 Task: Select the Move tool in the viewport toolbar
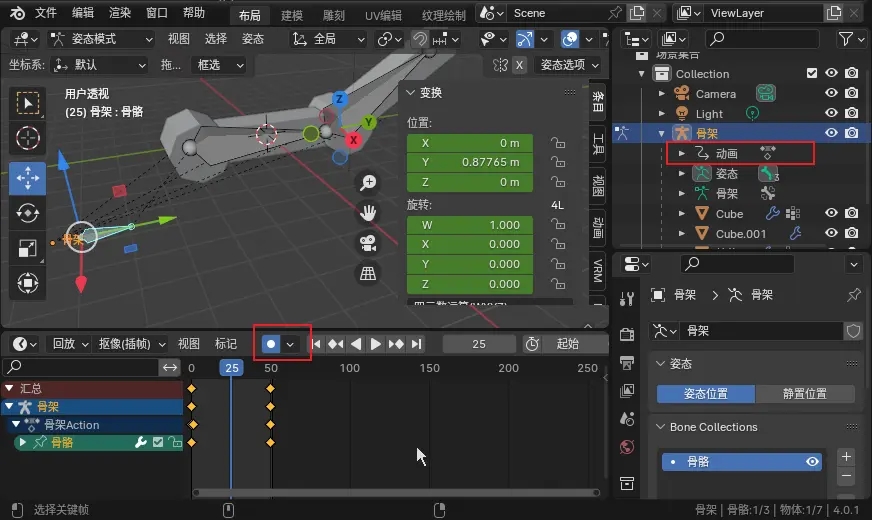(28, 178)
